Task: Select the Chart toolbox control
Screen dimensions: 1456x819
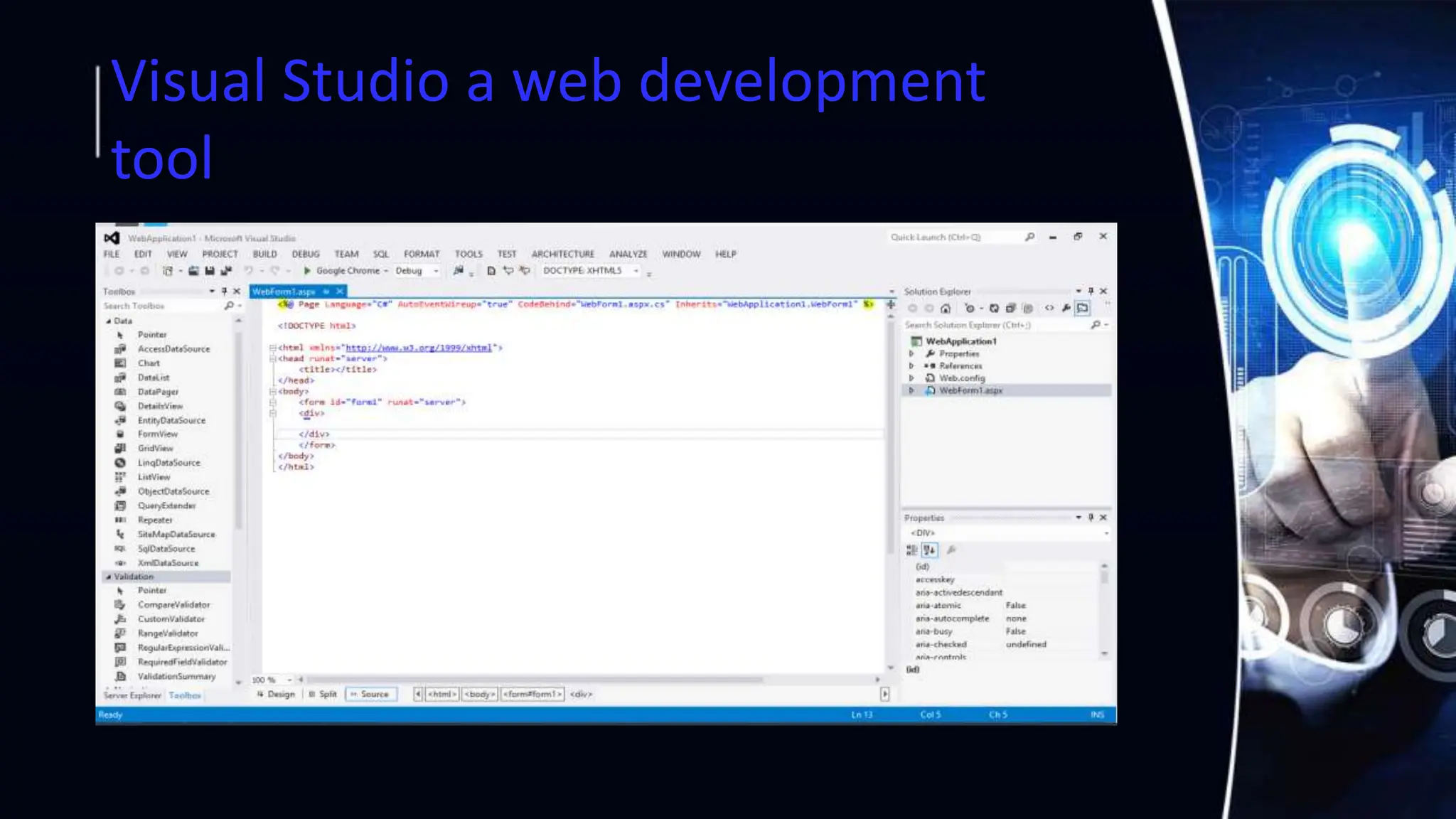Action: point(149,363)
